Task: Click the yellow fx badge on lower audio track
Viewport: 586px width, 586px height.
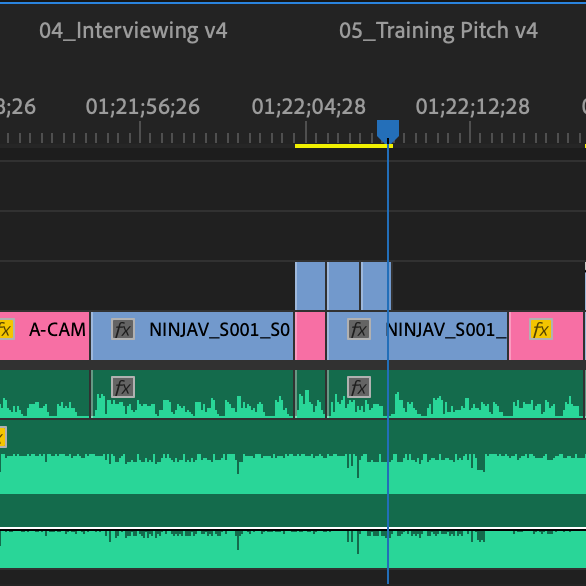Action: click(3, 437)
